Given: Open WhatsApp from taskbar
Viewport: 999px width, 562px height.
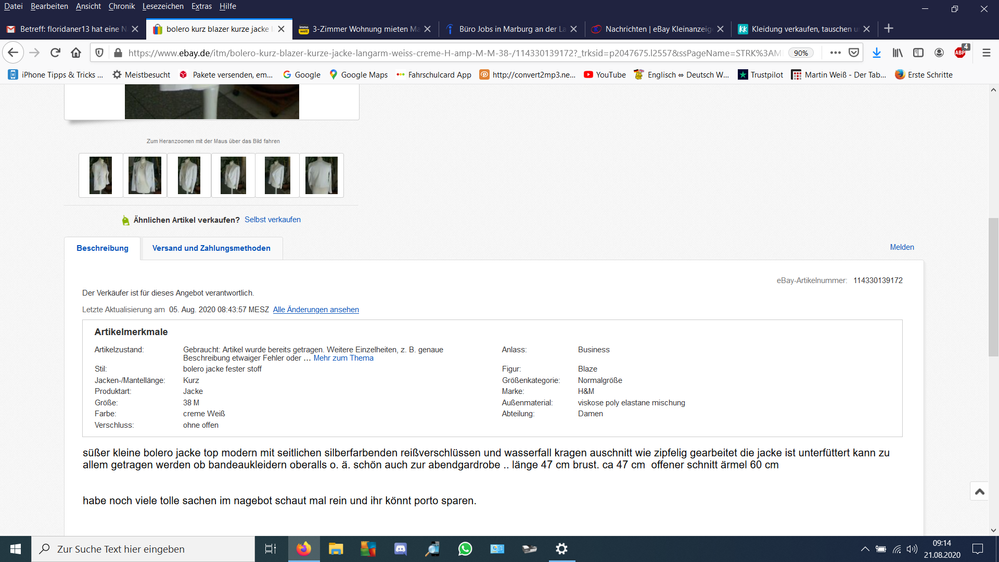Looking at the screenshot, I should pos(465,549).
